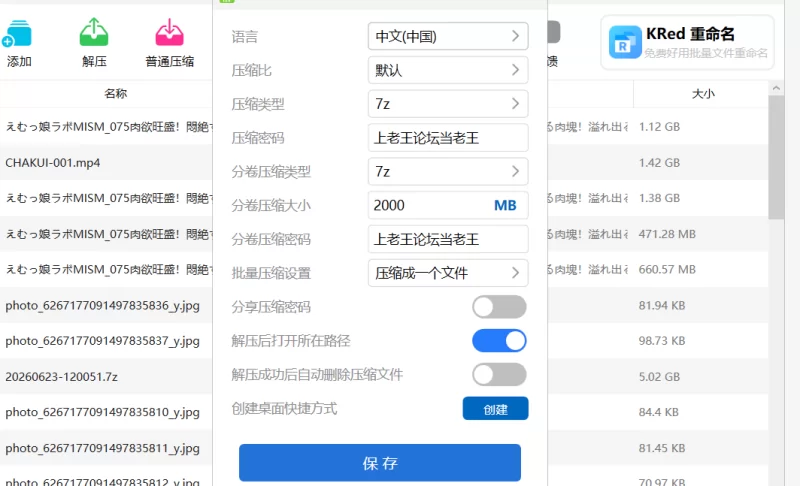
Task: Click the 名称 column header
Action: (x=115, y=93)
